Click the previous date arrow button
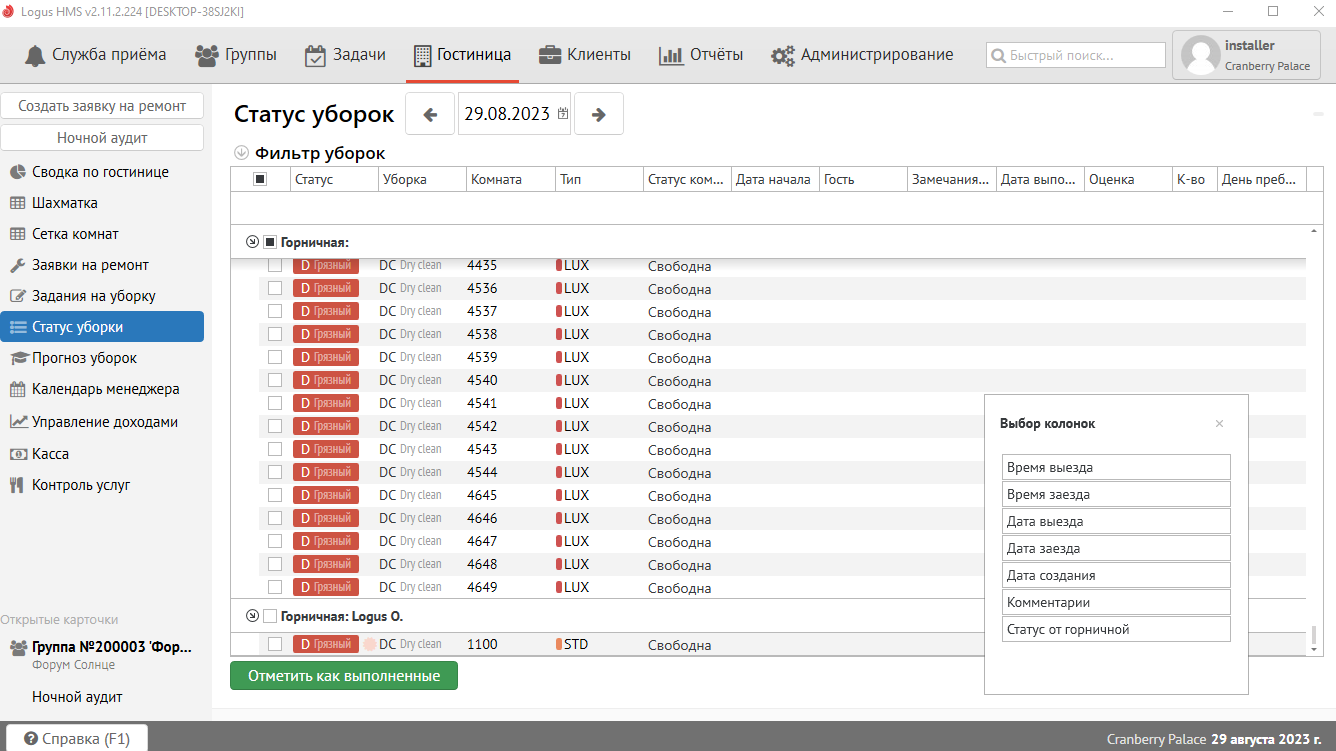Image resolution: width=1336 pixels, height=751 pixels. coord(430,114)
